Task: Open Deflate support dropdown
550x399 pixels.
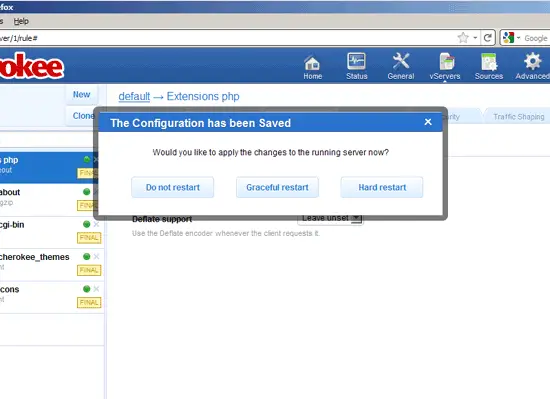Action: 330,218
